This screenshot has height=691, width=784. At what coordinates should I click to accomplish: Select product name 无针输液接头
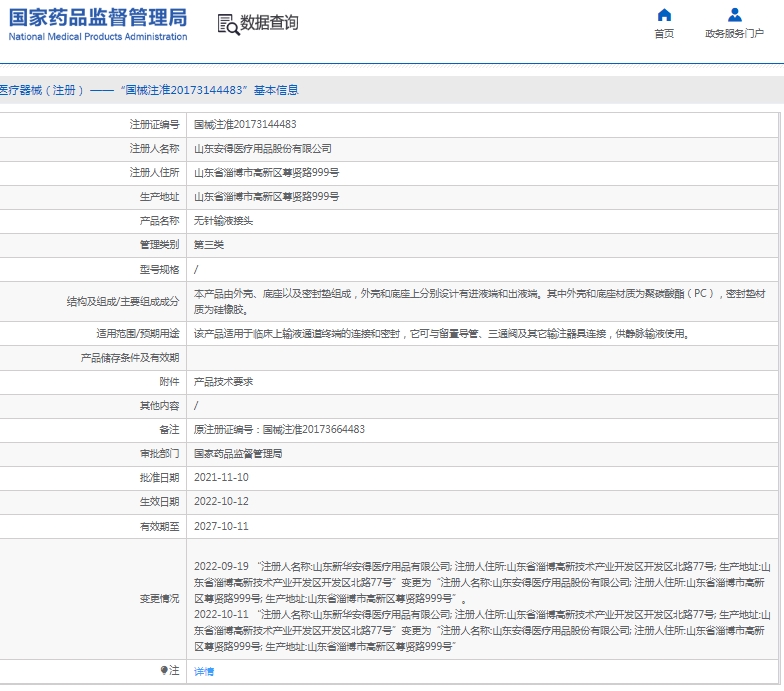(x=224, y=220)
